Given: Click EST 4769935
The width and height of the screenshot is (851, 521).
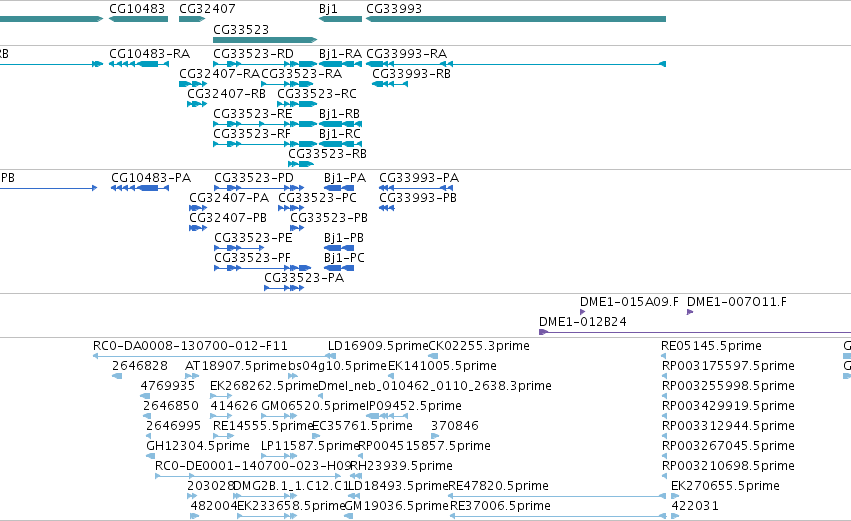Looking at the screenshot, I should pos(145,396).
